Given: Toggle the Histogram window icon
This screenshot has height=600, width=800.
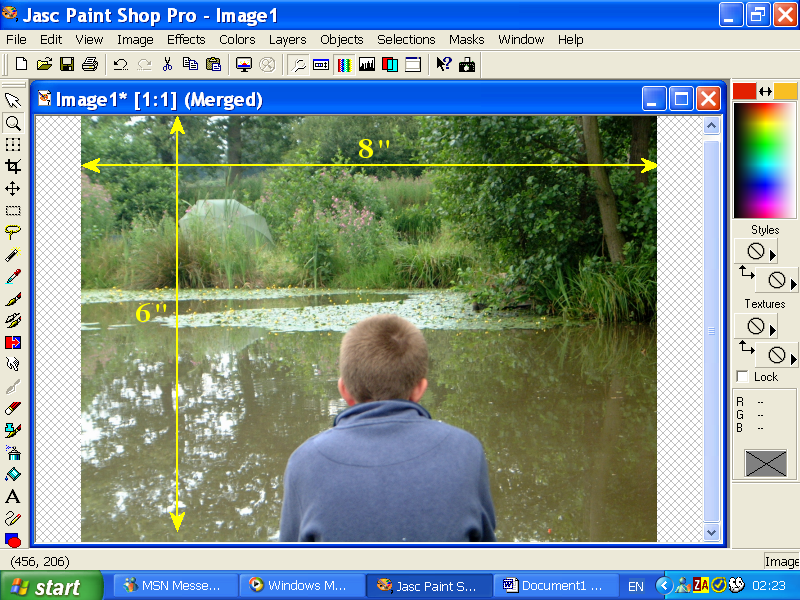Looking at the screenshot, I should (x=367, y=64).
